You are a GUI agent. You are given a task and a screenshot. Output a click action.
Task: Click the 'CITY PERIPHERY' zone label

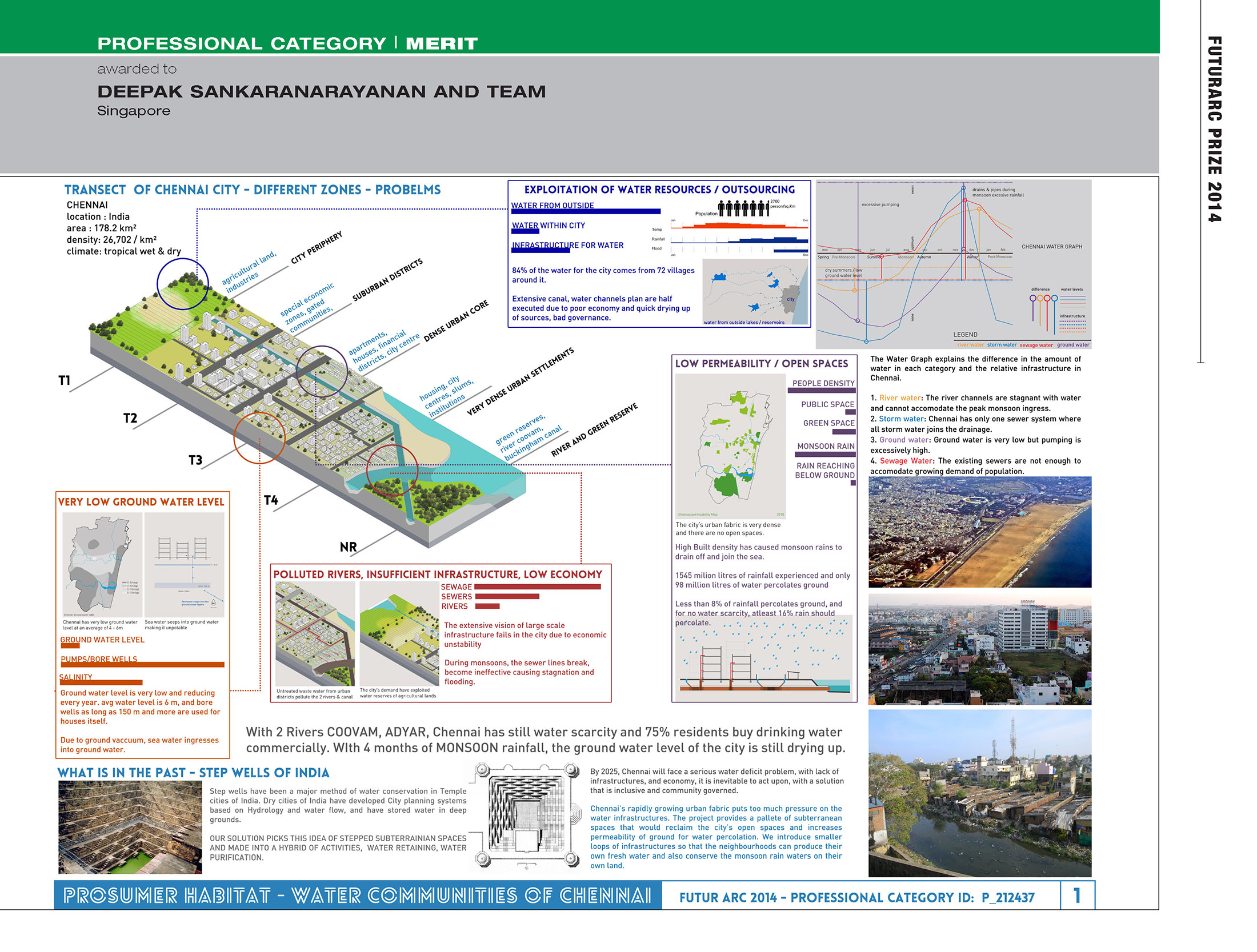tap(317, 247)
